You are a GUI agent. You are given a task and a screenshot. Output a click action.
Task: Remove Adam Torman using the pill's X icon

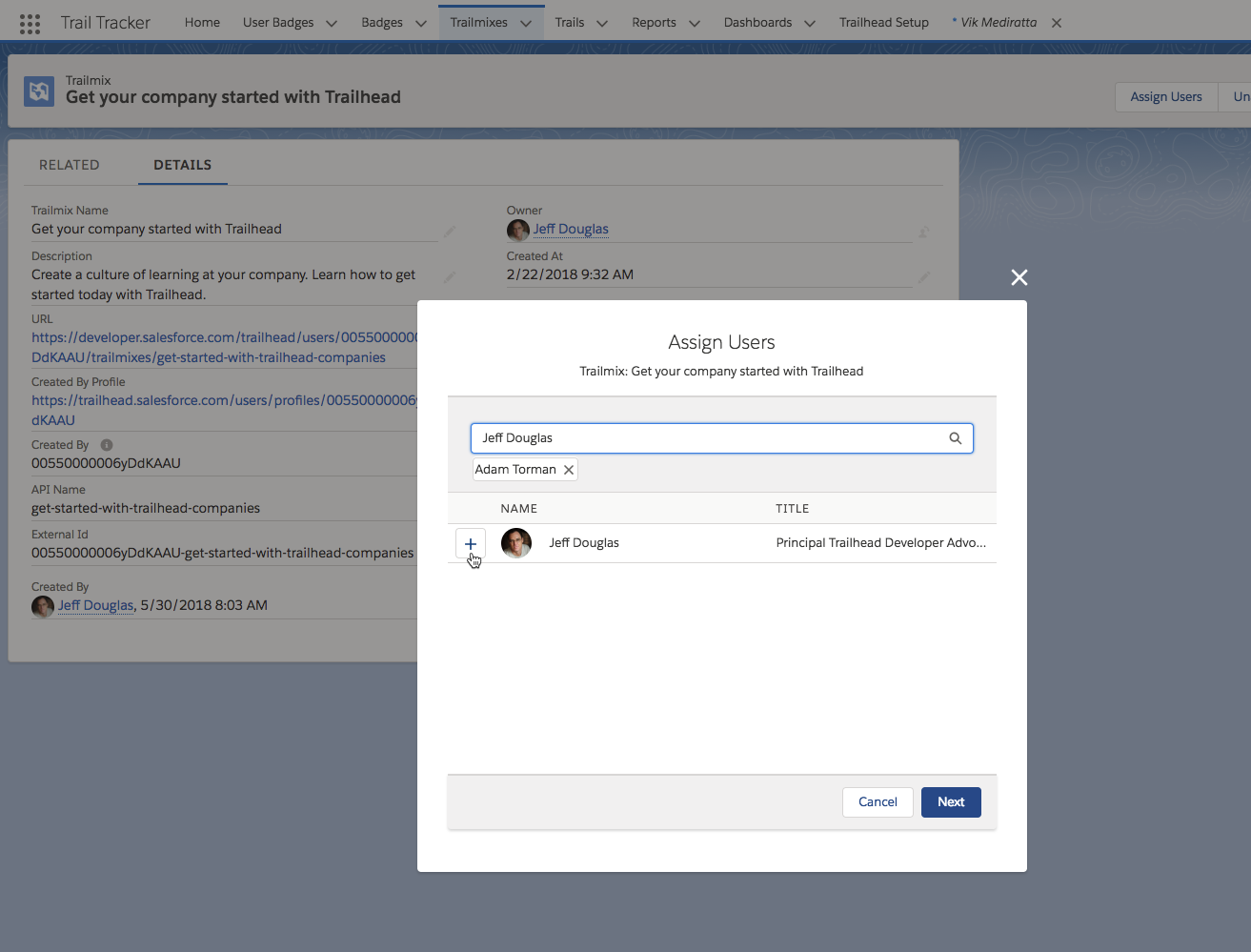568,469
